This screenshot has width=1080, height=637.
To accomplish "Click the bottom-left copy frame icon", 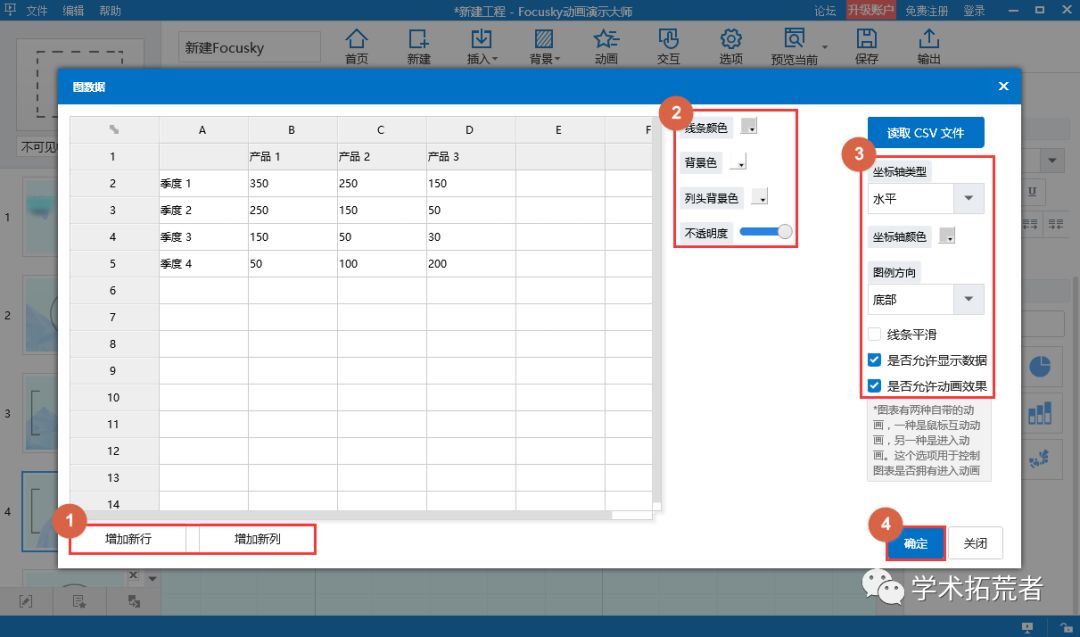I will tap(134, 601).
